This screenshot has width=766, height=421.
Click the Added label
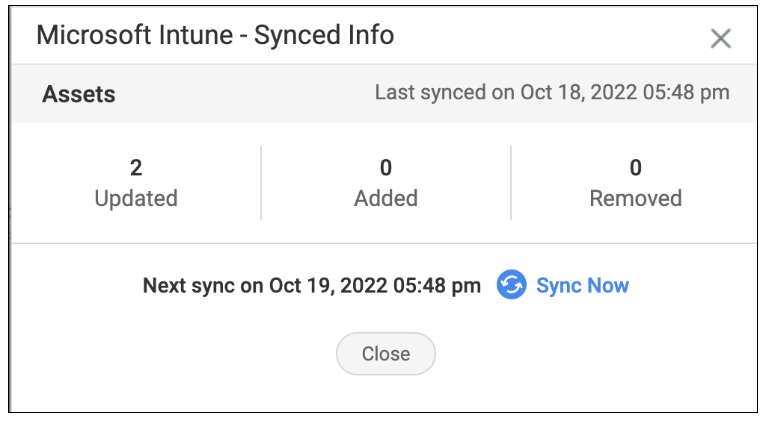(x=386, y=199)
